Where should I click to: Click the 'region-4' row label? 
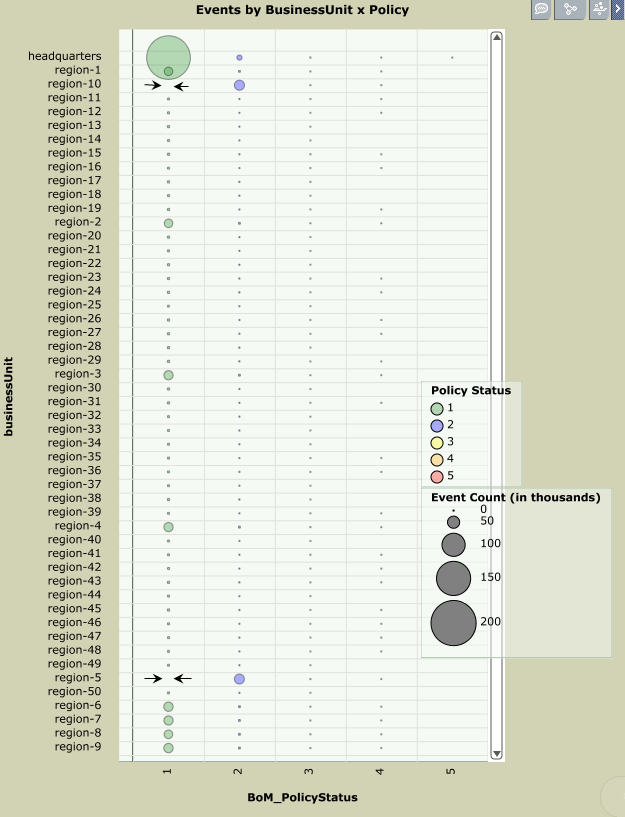pyautogui.click(x=78, y=526)
